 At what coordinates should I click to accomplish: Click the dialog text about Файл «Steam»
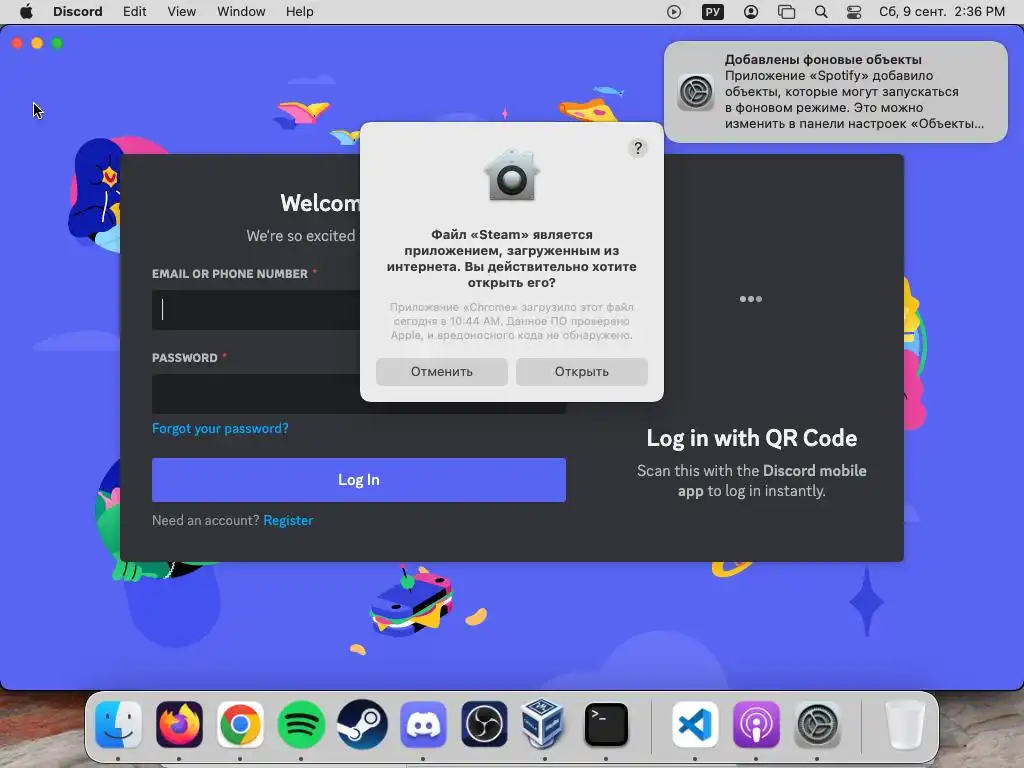(x=512, y=259)
